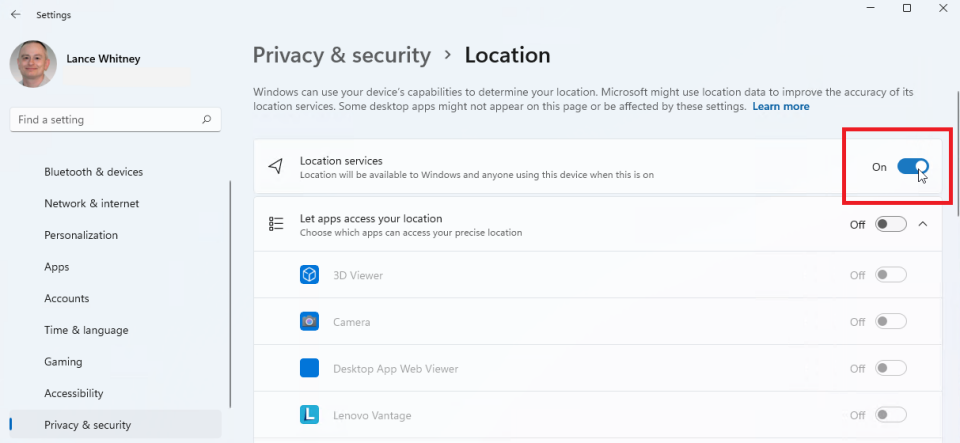Click the Location services label
Image resolution: width=960 pixels, height=443 pixels.
tap(341, 160)
